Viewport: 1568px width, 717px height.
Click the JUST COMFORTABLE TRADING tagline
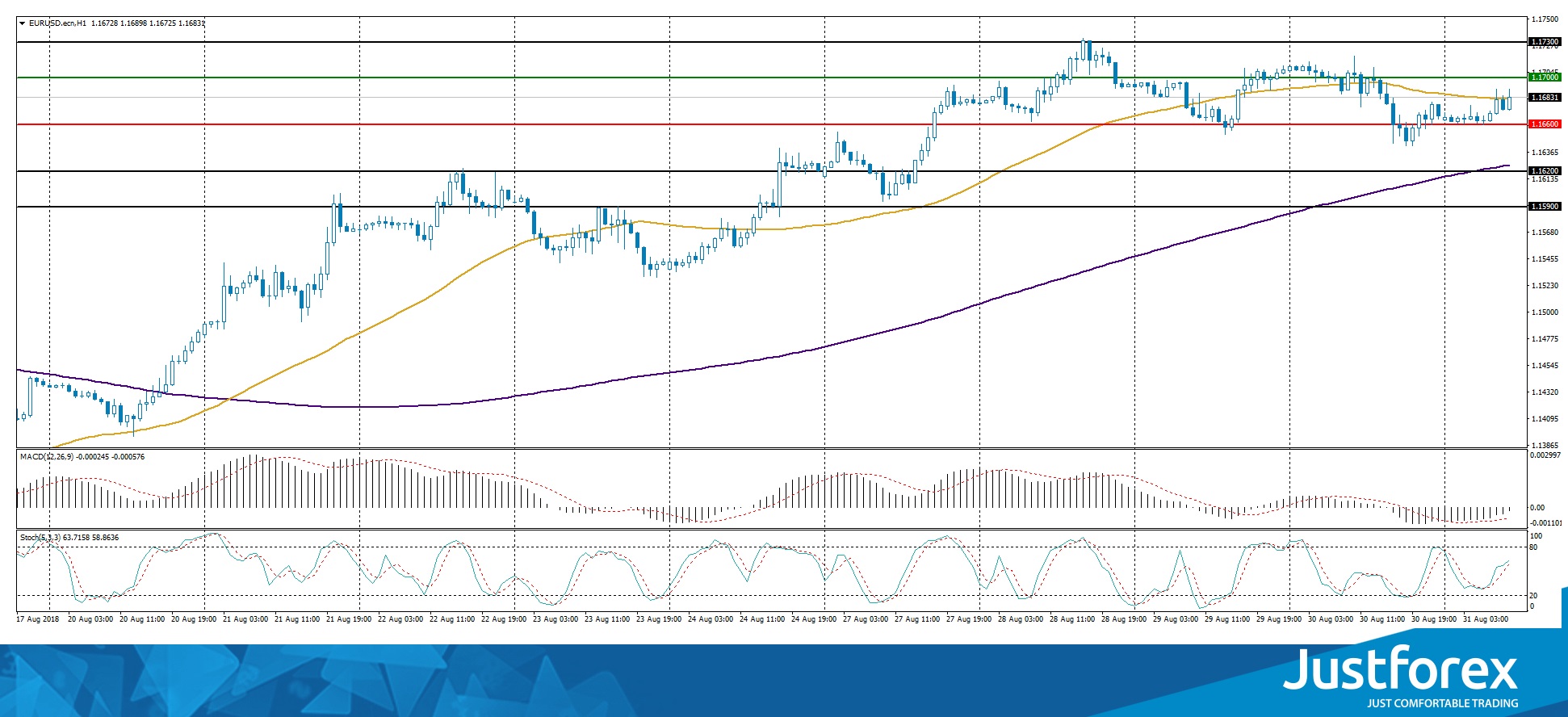pyautogui.click(x=1442, y=703)
